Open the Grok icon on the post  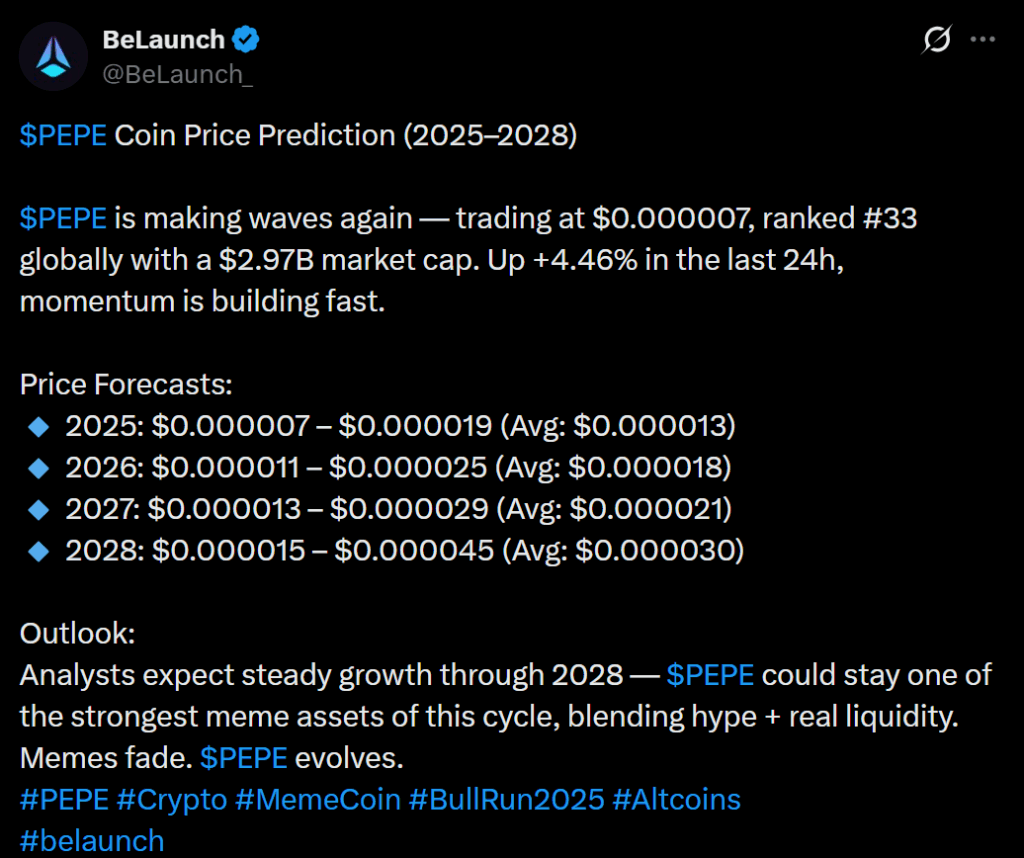tap(937, 40)
